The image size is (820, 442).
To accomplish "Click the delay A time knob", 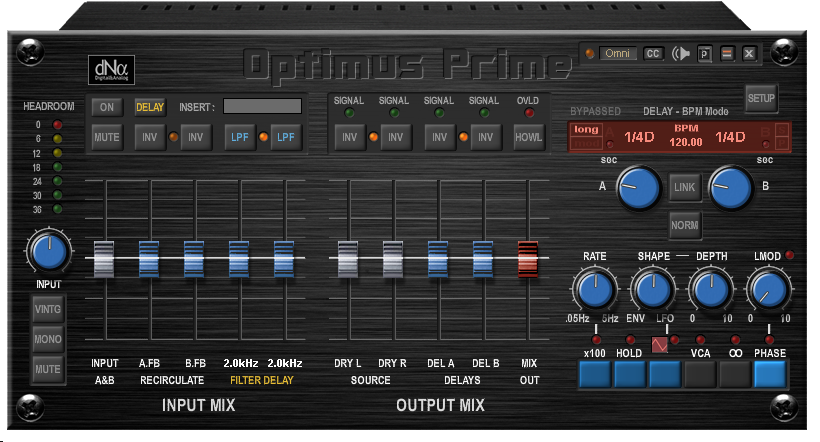I will [639, 188].
